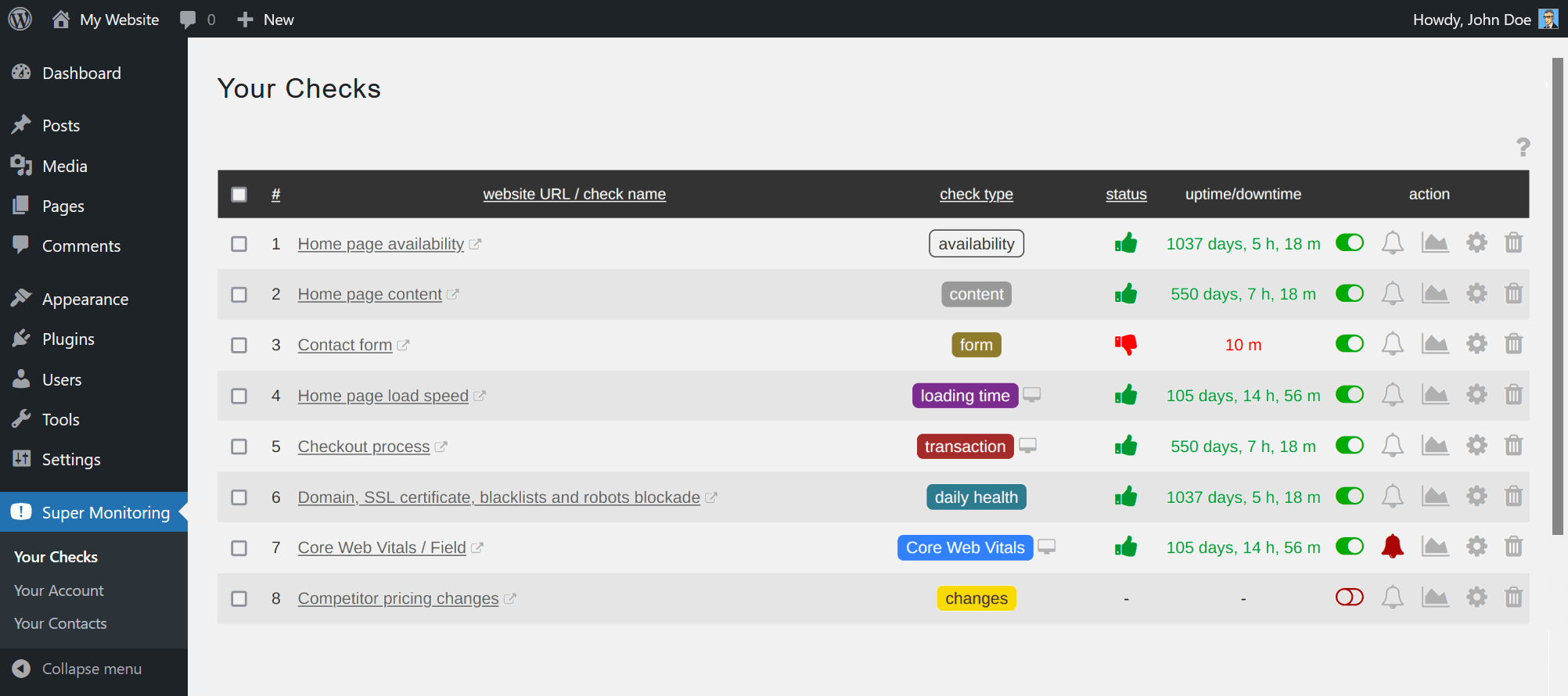
Task: Select checkbox for Checkout process row
Action: [x=239, y=447]
